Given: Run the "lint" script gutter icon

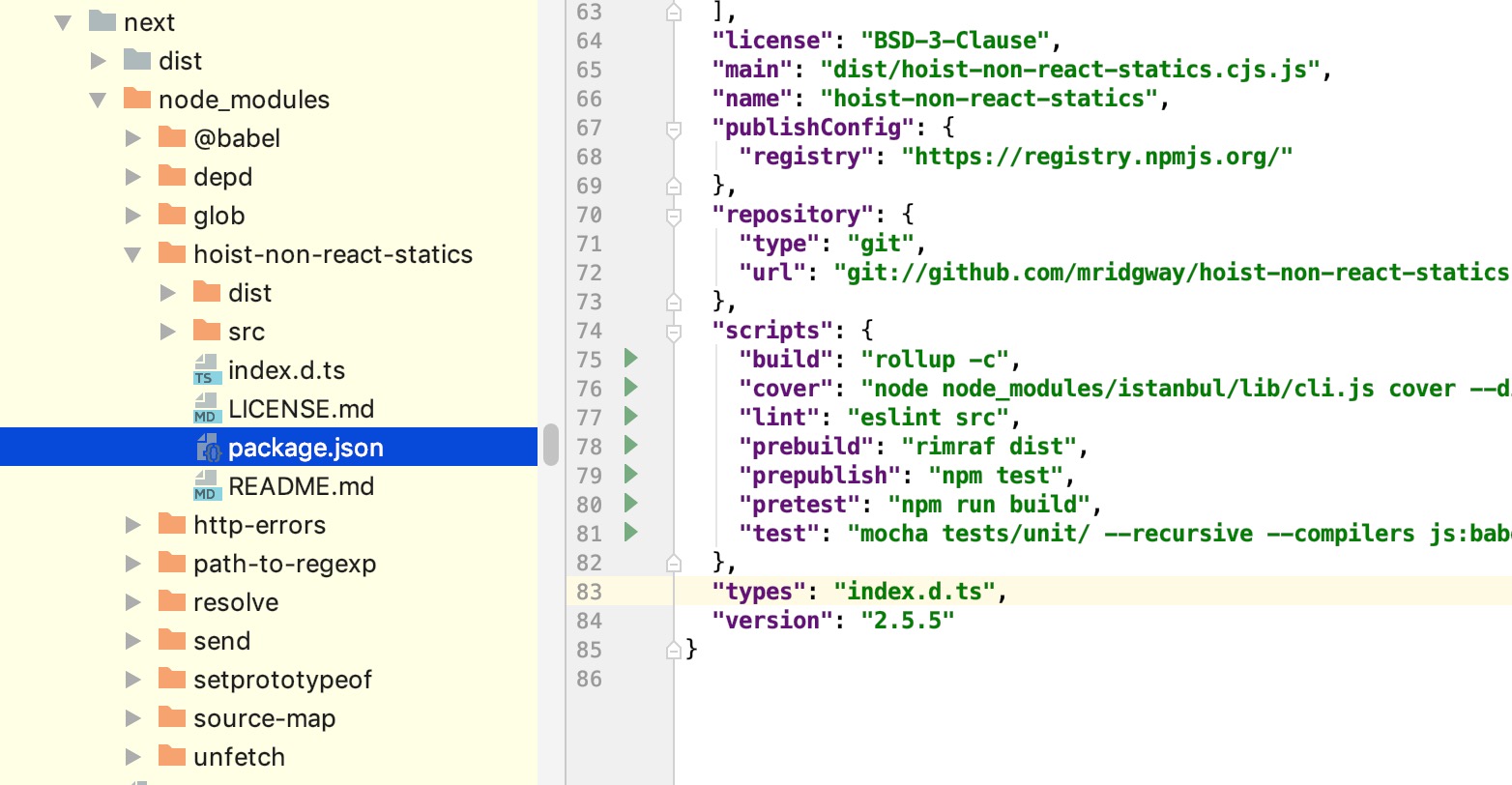Looking at the screenshot, I should point(629,418).
